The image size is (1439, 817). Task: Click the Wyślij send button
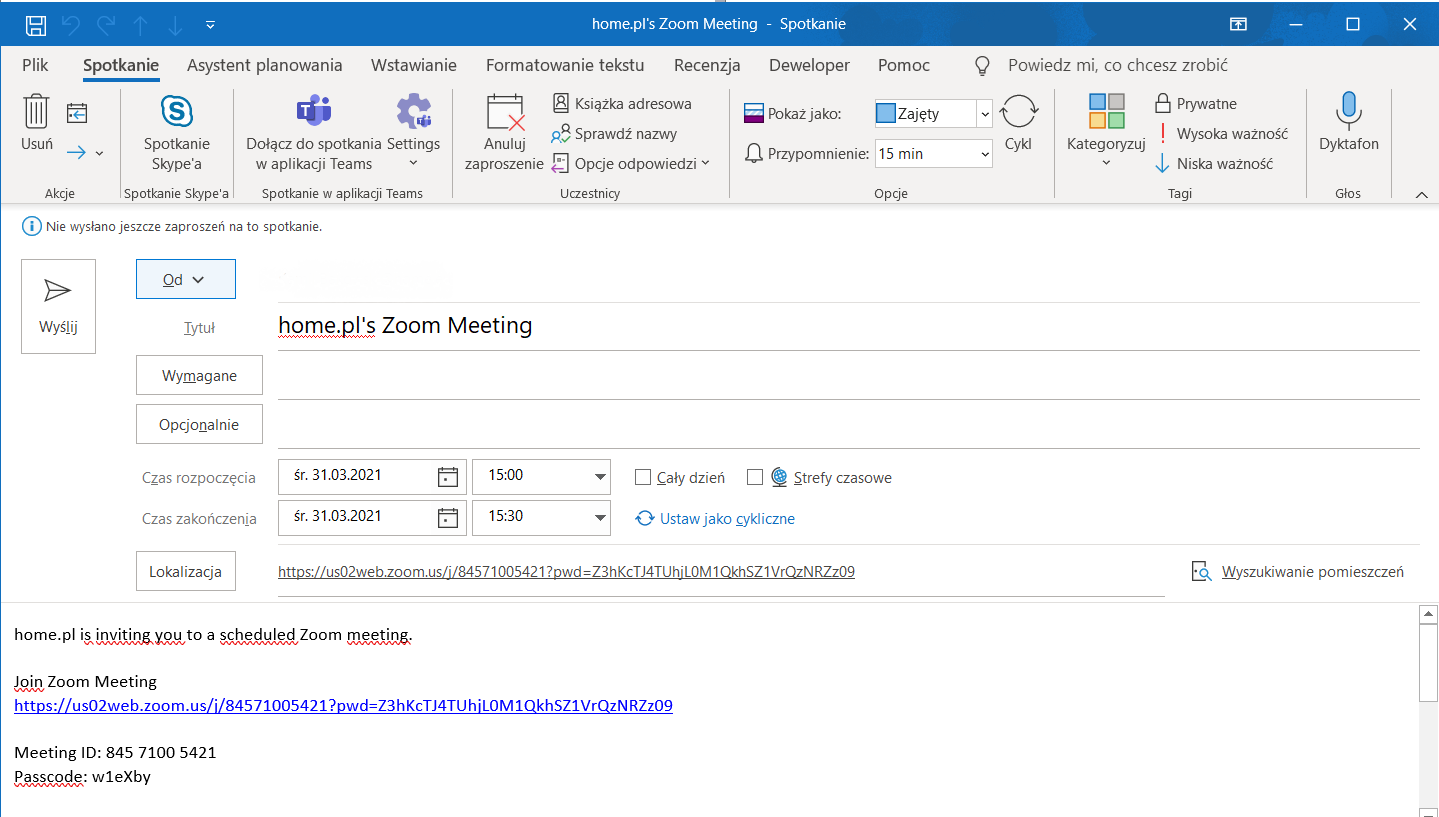point(58,306)
